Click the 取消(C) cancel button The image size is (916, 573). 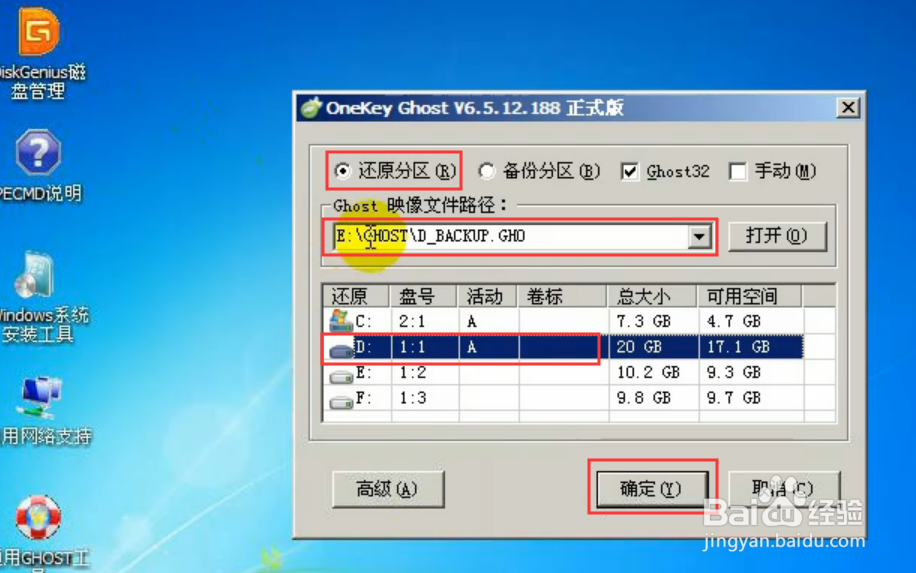click(783, 488)
